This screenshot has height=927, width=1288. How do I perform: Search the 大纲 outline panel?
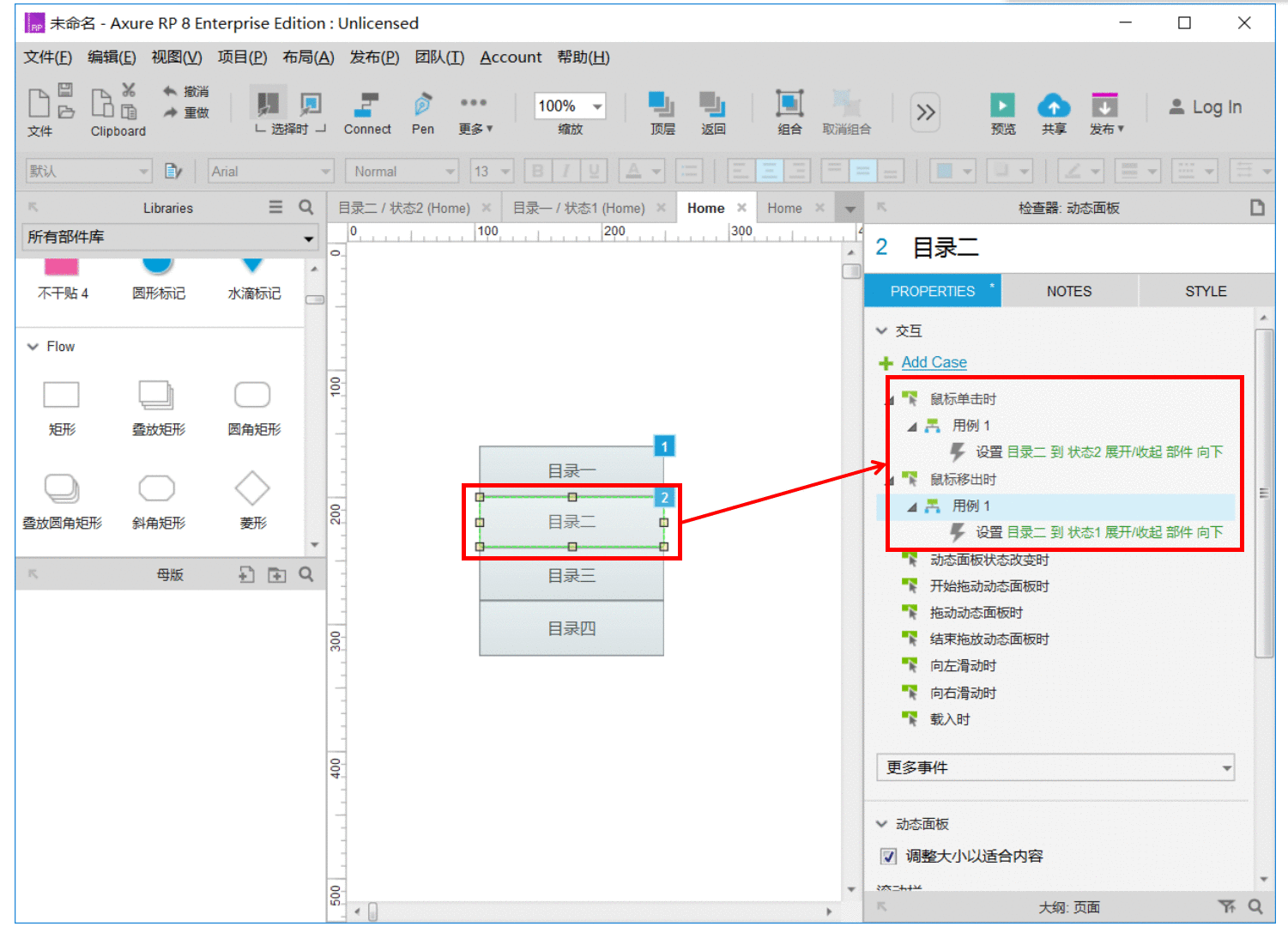pyautogui.click(x=1255, y=906)
